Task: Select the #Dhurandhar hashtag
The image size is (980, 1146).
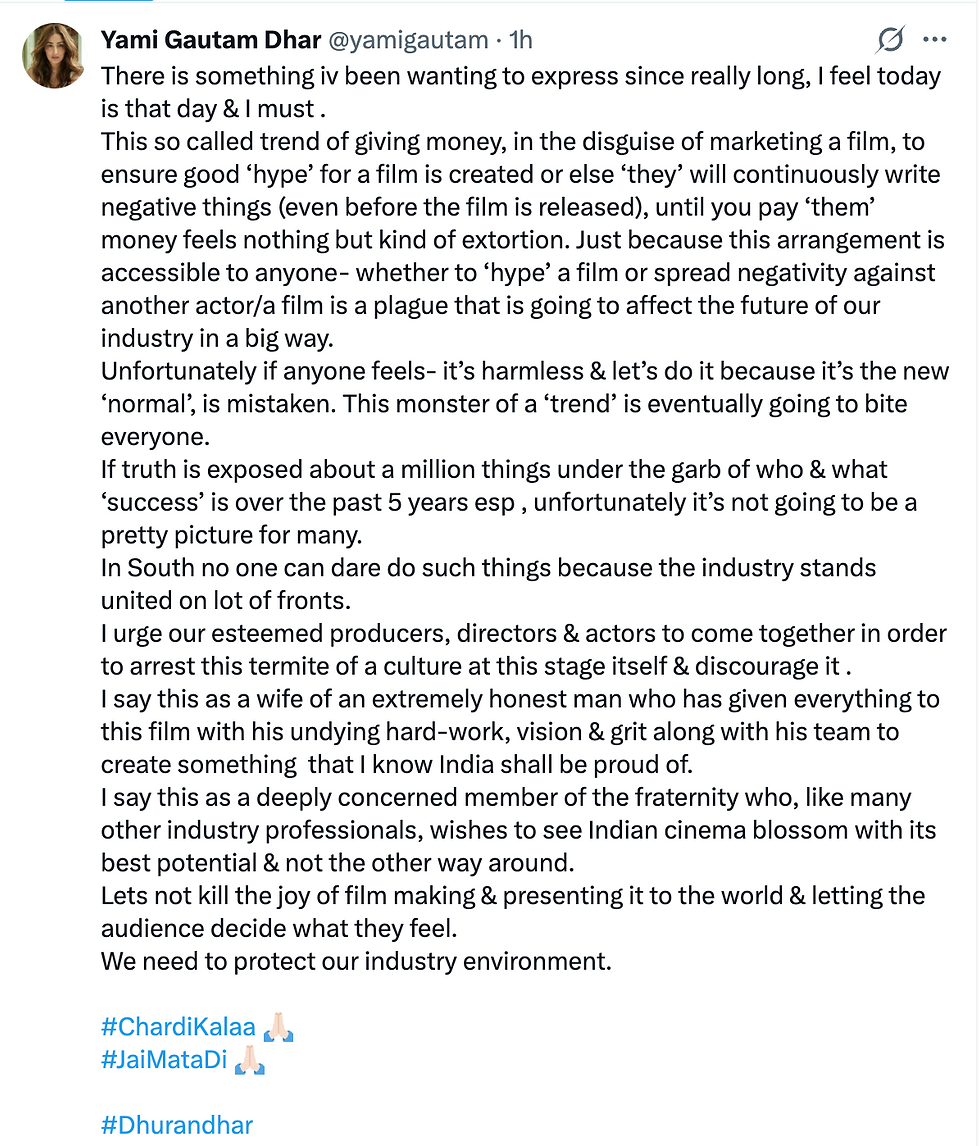Action: click(177, 1125)
